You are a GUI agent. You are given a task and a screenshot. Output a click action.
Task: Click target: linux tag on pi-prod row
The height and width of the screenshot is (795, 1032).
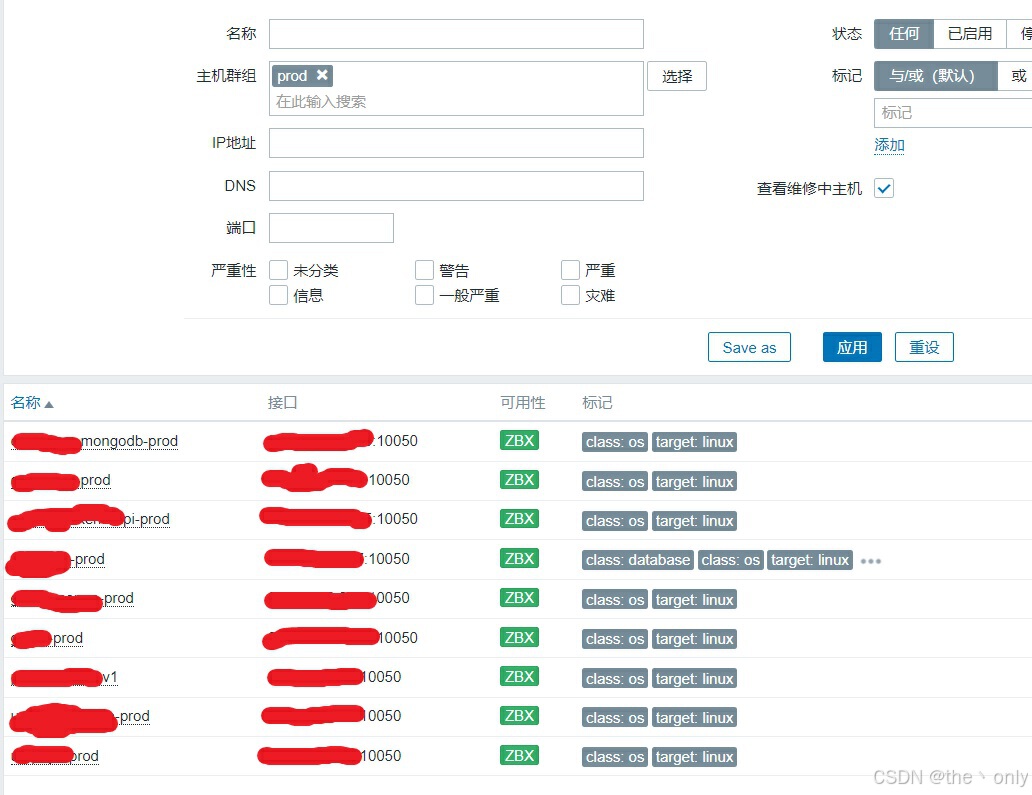pos(694,521)
